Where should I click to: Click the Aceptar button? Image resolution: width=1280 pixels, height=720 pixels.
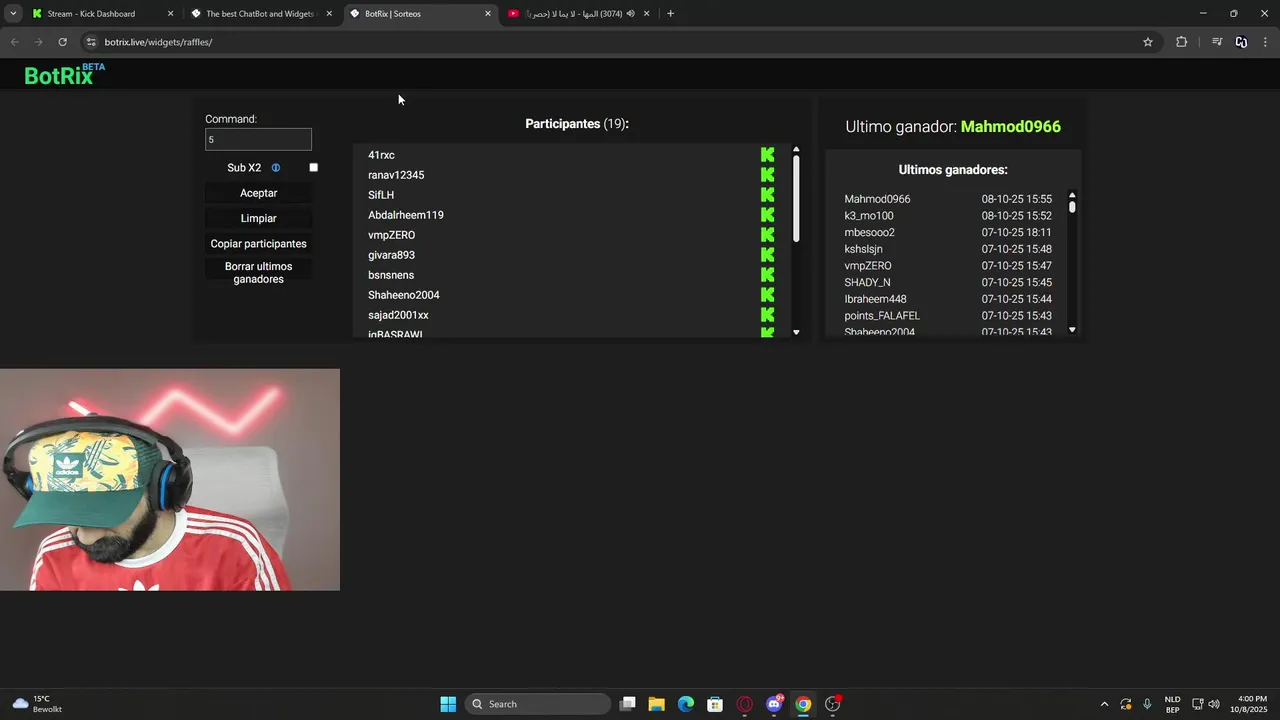coord(258,193)
